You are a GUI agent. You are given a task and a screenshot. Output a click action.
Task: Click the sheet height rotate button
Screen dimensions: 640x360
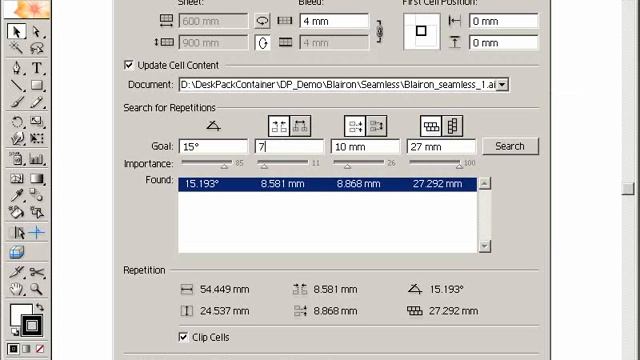pyautogui.click(x=262, y=42)
